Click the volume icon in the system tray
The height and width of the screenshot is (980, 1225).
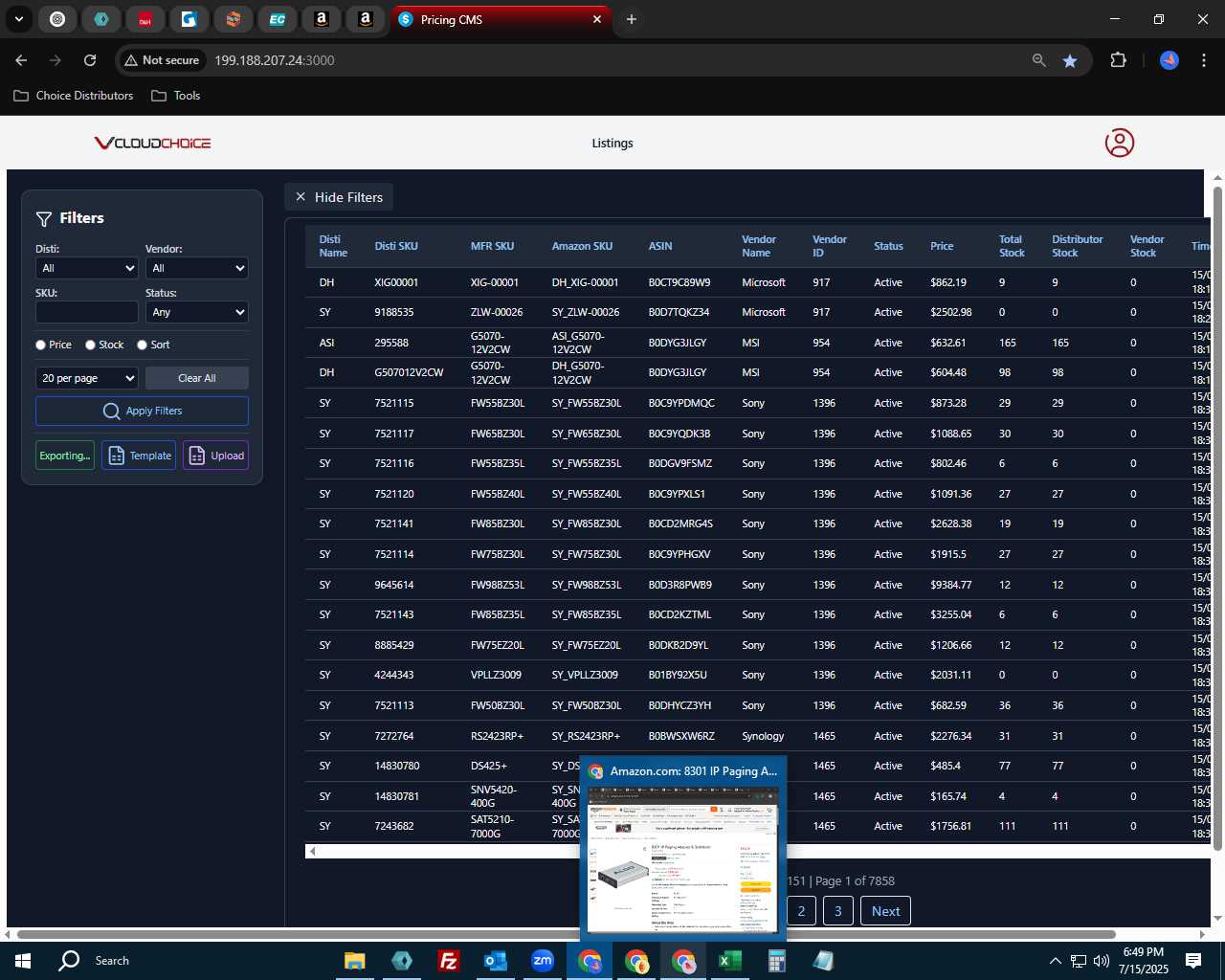tap(1102, 961)
